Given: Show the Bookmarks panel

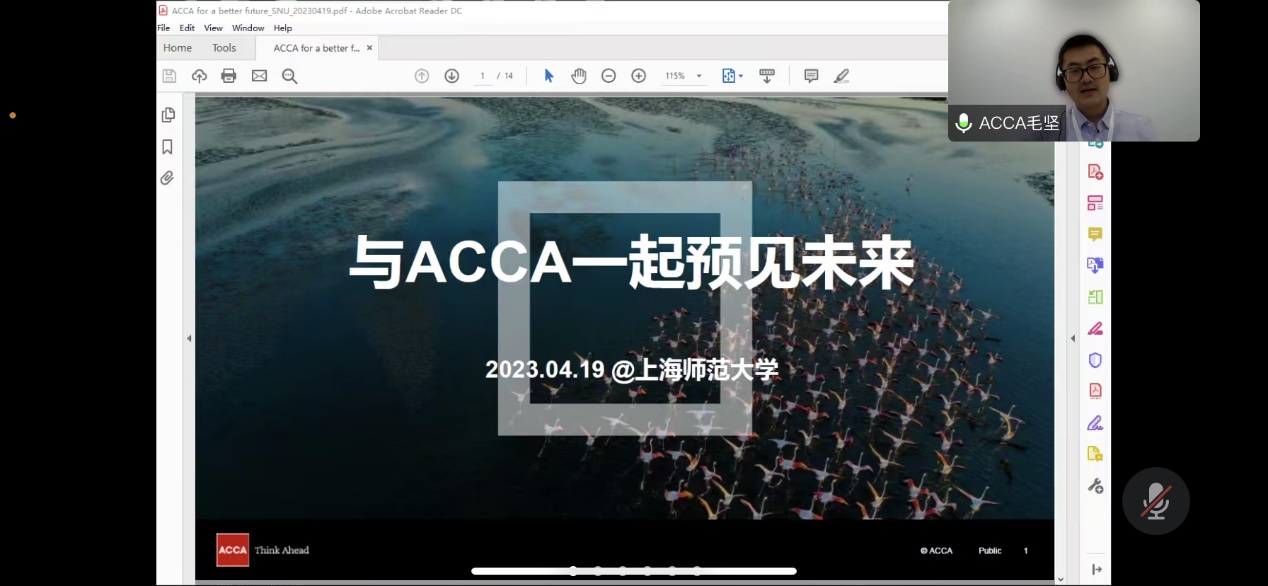Looking at the screenshot, I should [168, 147].
